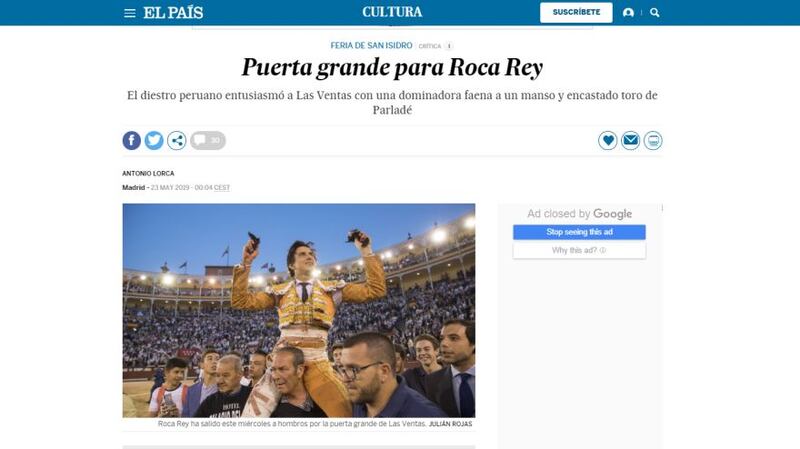This screenshot has height=449, width=800.
Task: Open the share options icon
Action: pos(177,140)
